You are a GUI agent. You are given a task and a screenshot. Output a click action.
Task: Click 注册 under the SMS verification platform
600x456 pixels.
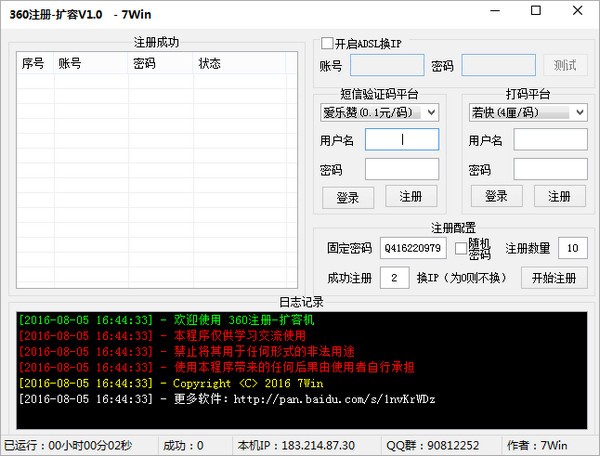coord(410,196)
